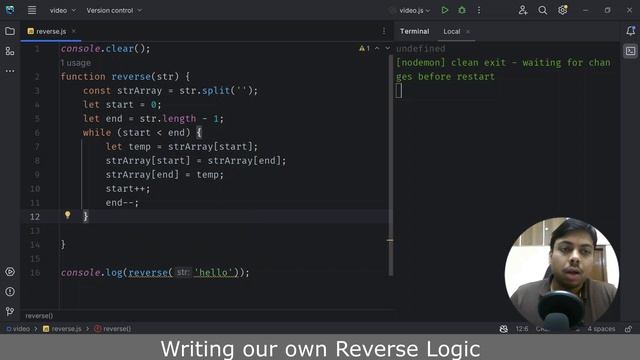Image resolution: width=640 pixels, height=360 pixels.
Task: Open Code With Me user icon
Action: [522, 10]
